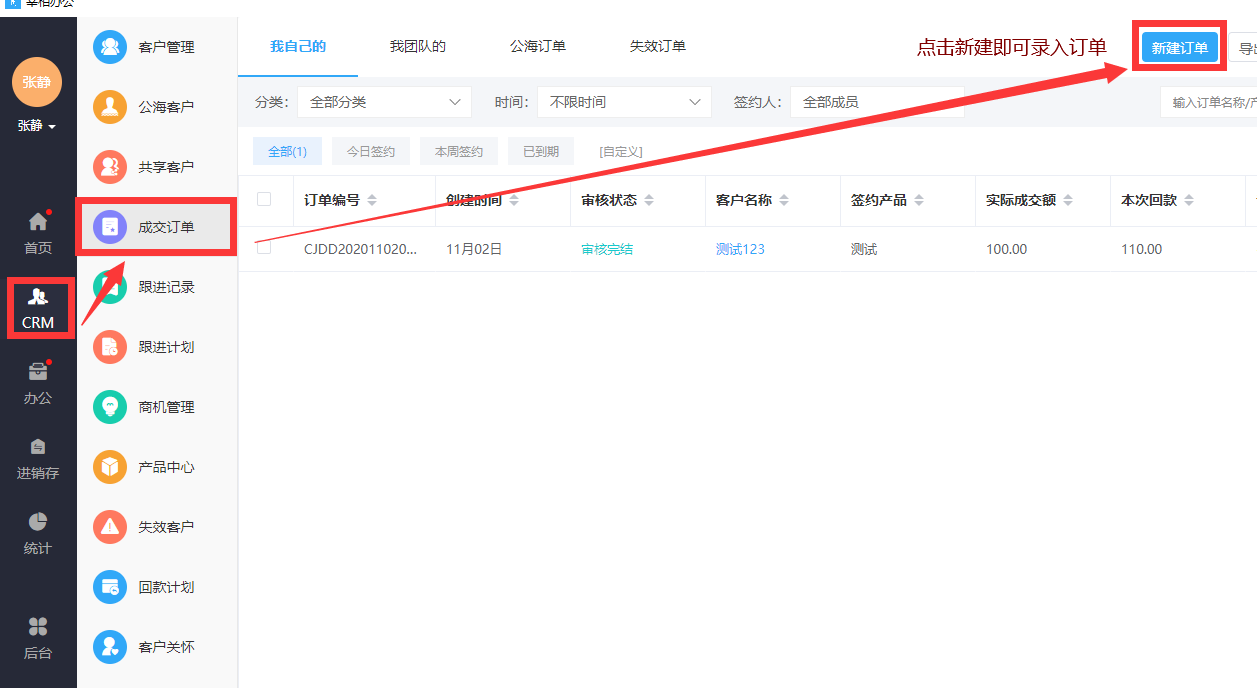This screenshot has height=688, width=1257.
Task: Open the 首页 home icon
Action: 38,222
